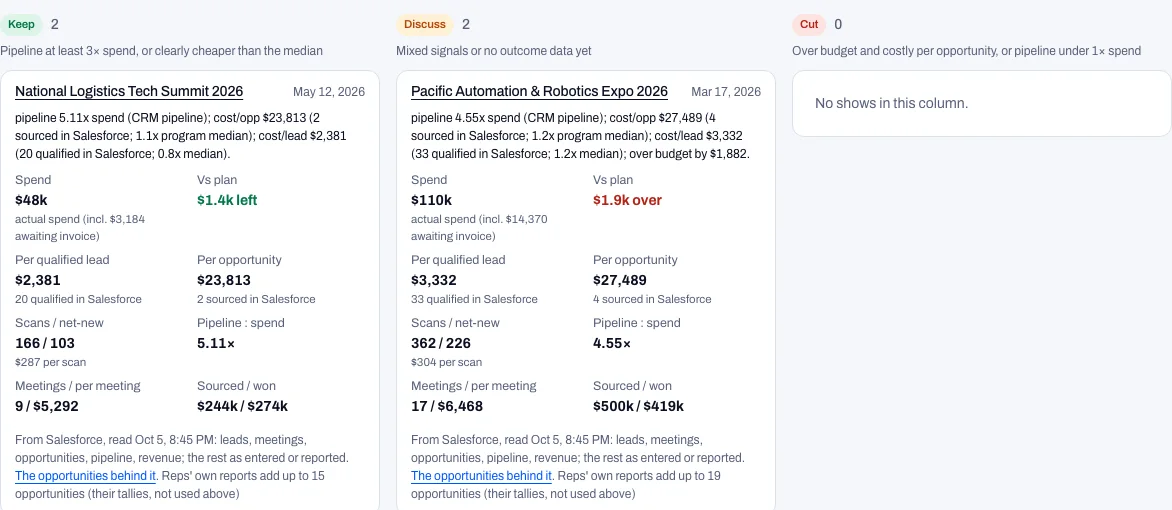Screen dimensions: 1172x510
Task: Click the $244k / $274k sourced/won value
Action: point(242,406)
